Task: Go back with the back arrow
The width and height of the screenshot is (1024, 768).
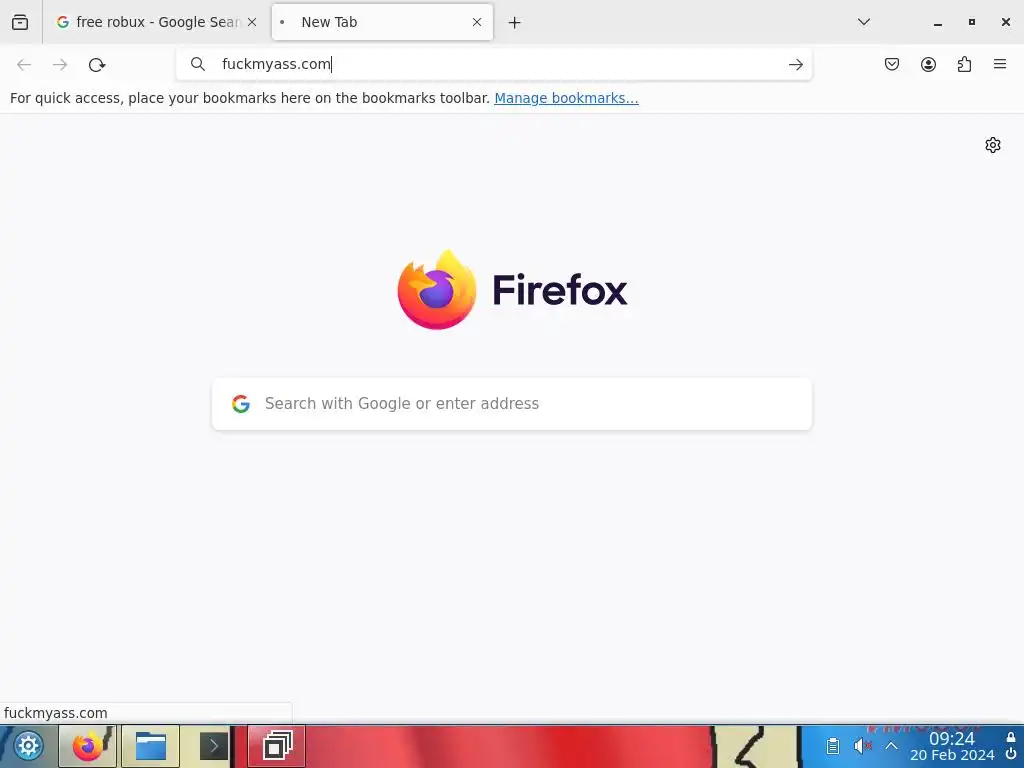Action: [x=24, y=65]
